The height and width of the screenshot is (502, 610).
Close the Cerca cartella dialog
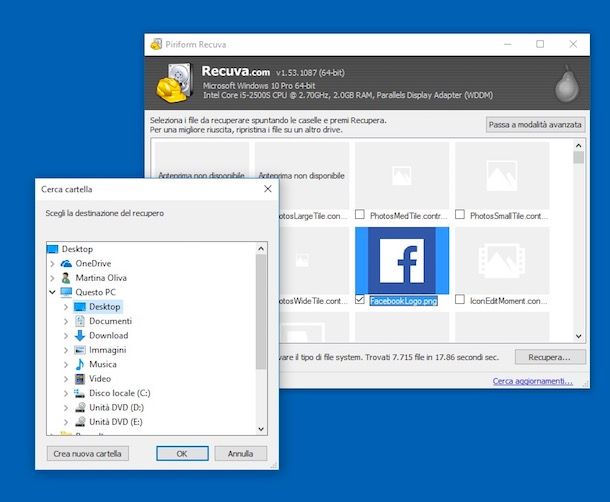coord(268,189)
